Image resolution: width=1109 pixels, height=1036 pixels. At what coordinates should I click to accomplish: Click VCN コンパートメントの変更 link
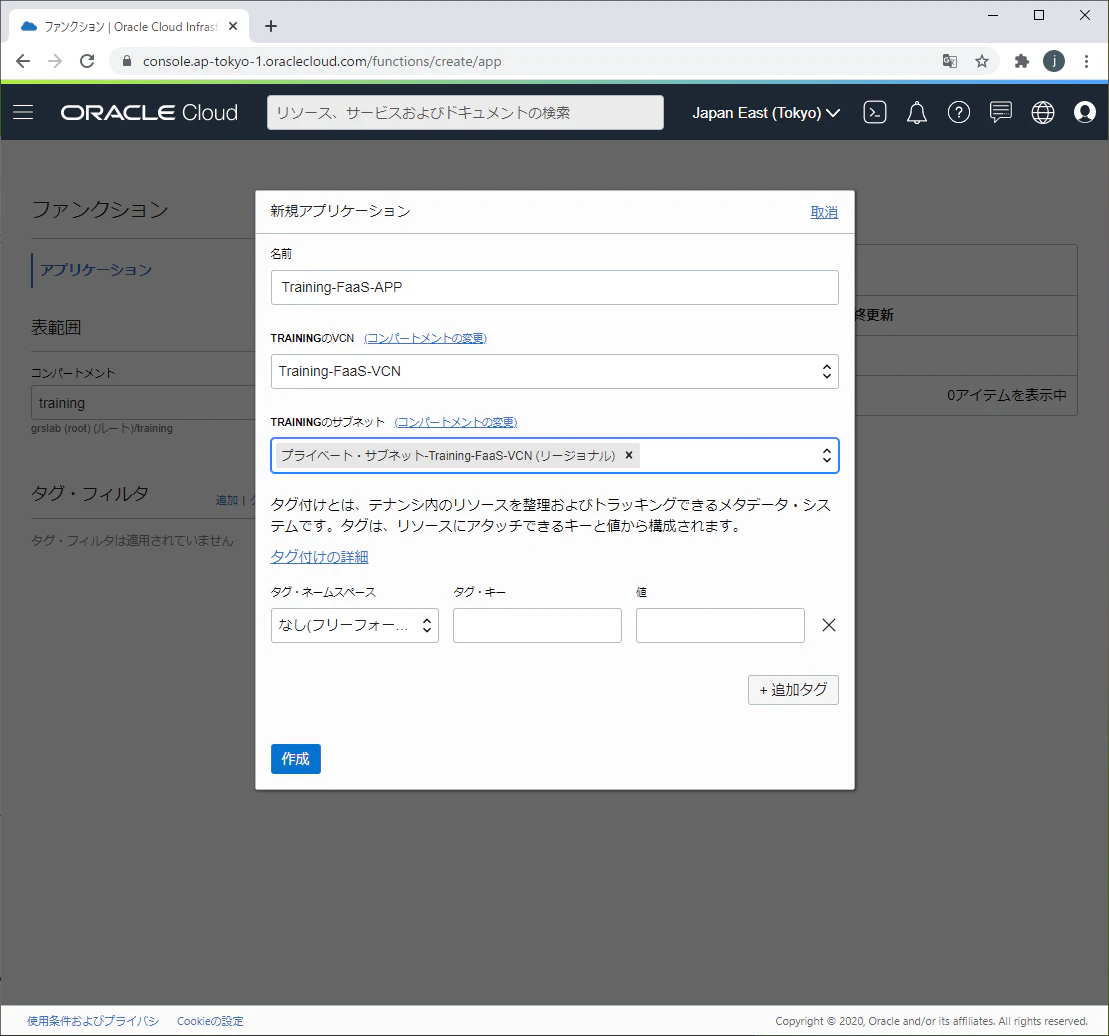pos(425,338)
